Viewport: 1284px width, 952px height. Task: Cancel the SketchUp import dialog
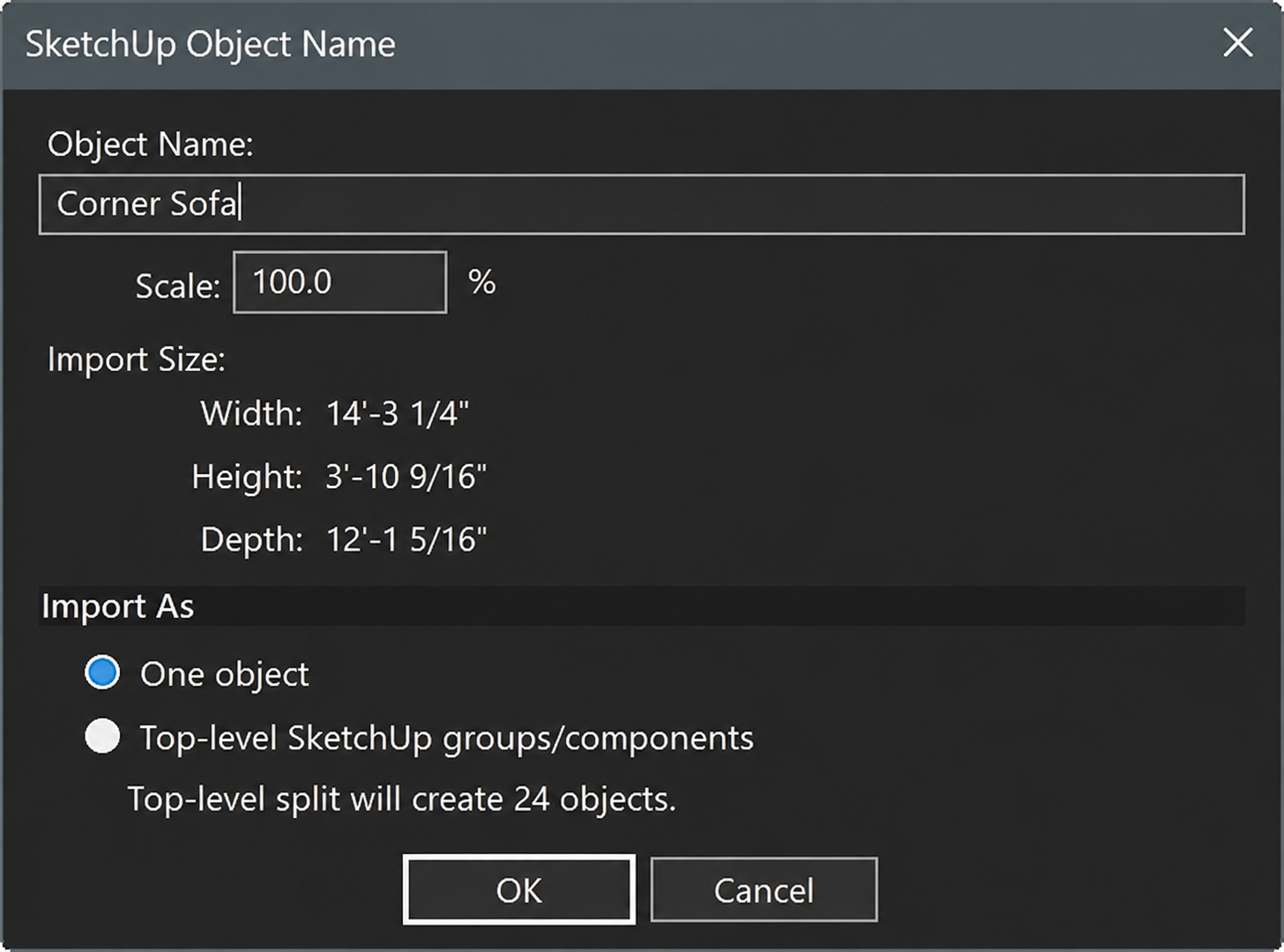764,889
